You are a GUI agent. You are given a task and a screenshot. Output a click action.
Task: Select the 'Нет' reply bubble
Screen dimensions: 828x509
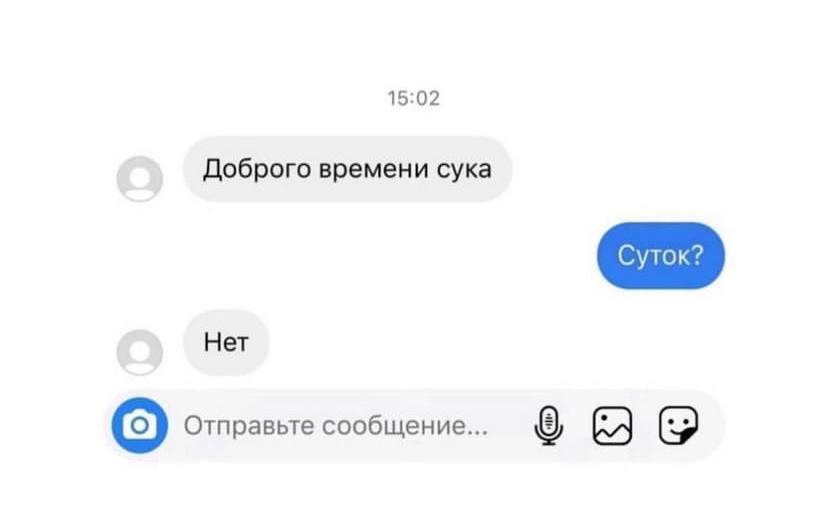point(226,342)
